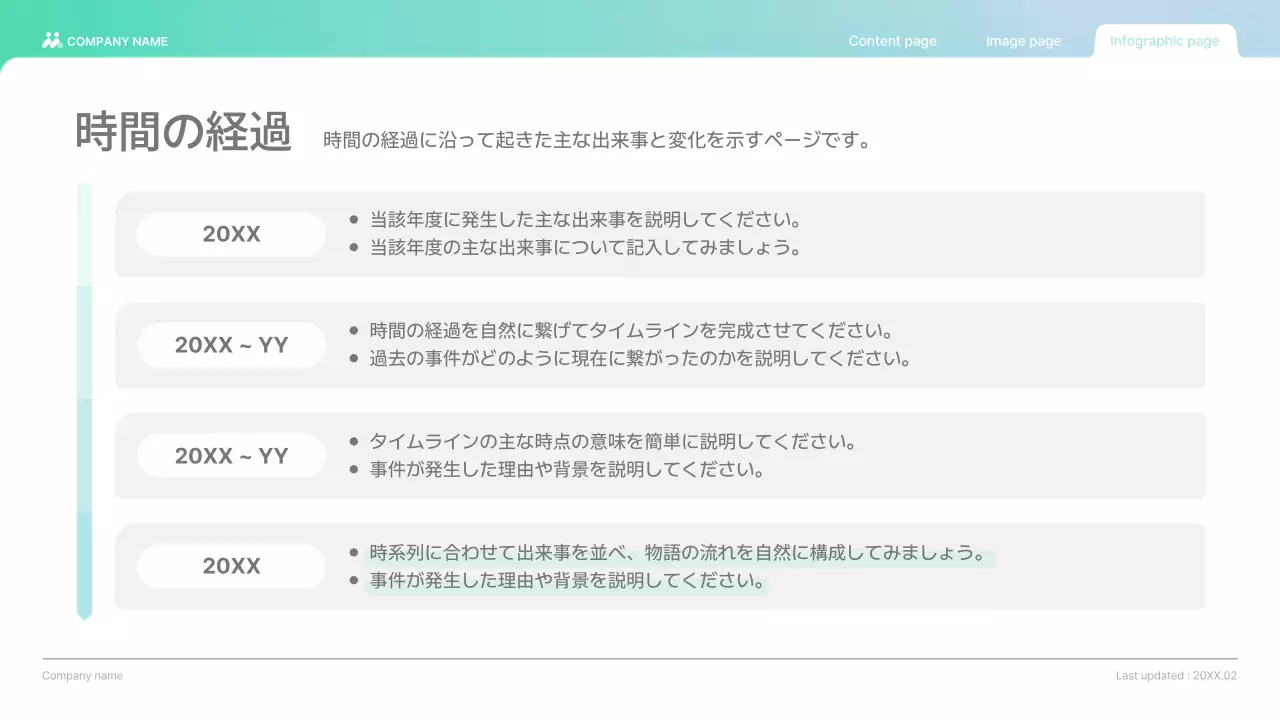Go to the Image page
Screen dimensions: 1280x720
pos(1023,40)
